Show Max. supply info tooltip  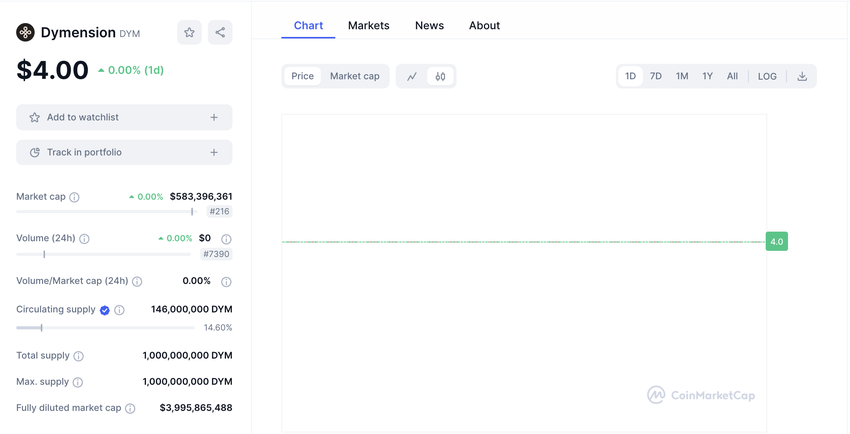pos(78,382)
